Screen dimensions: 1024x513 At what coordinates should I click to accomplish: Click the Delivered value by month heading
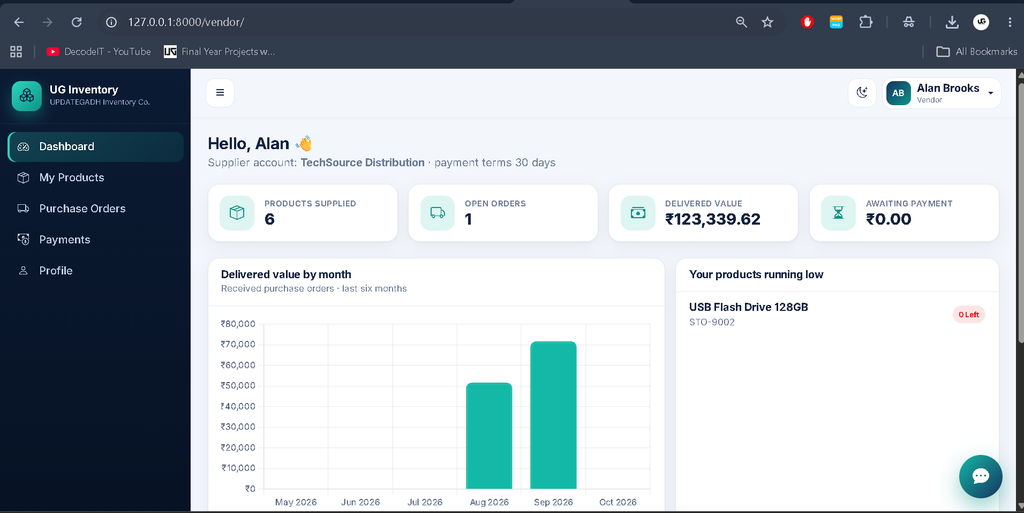[x=286, y=275]
